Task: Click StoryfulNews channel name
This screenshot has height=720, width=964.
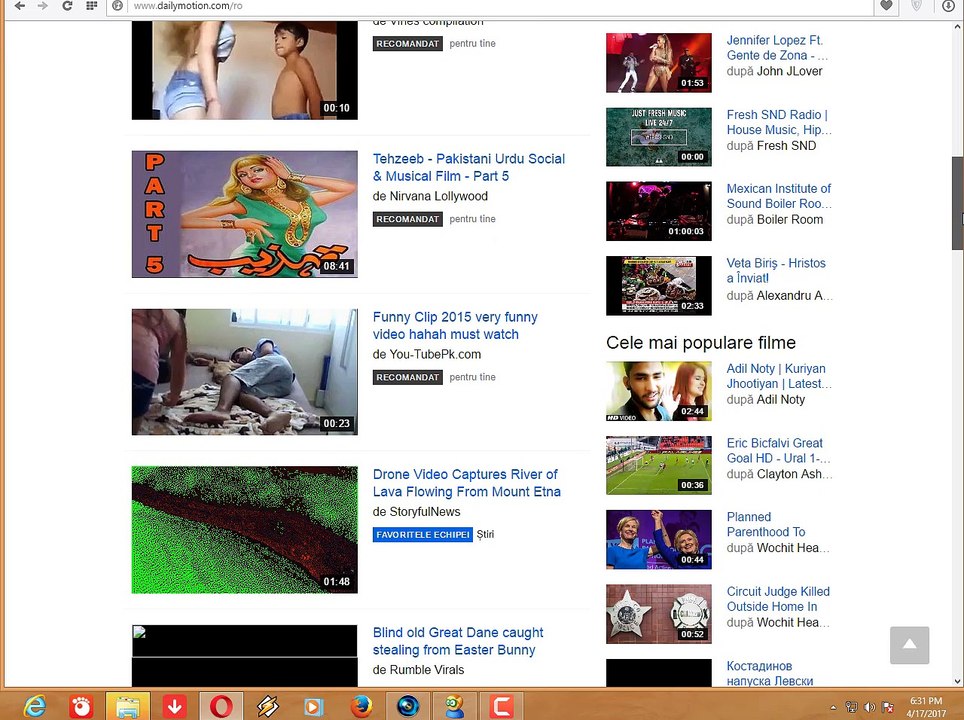Action: pyautogui.click(x=425, y=512)
